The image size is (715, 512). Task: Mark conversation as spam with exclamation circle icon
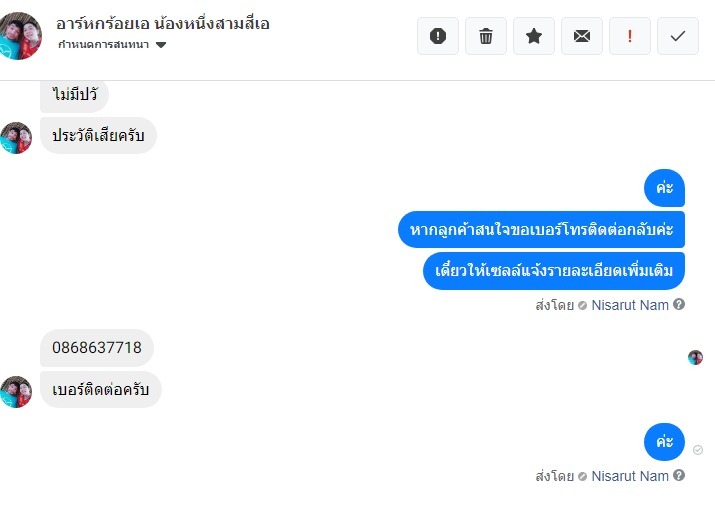pyautogui.click(x=438, y=36)
